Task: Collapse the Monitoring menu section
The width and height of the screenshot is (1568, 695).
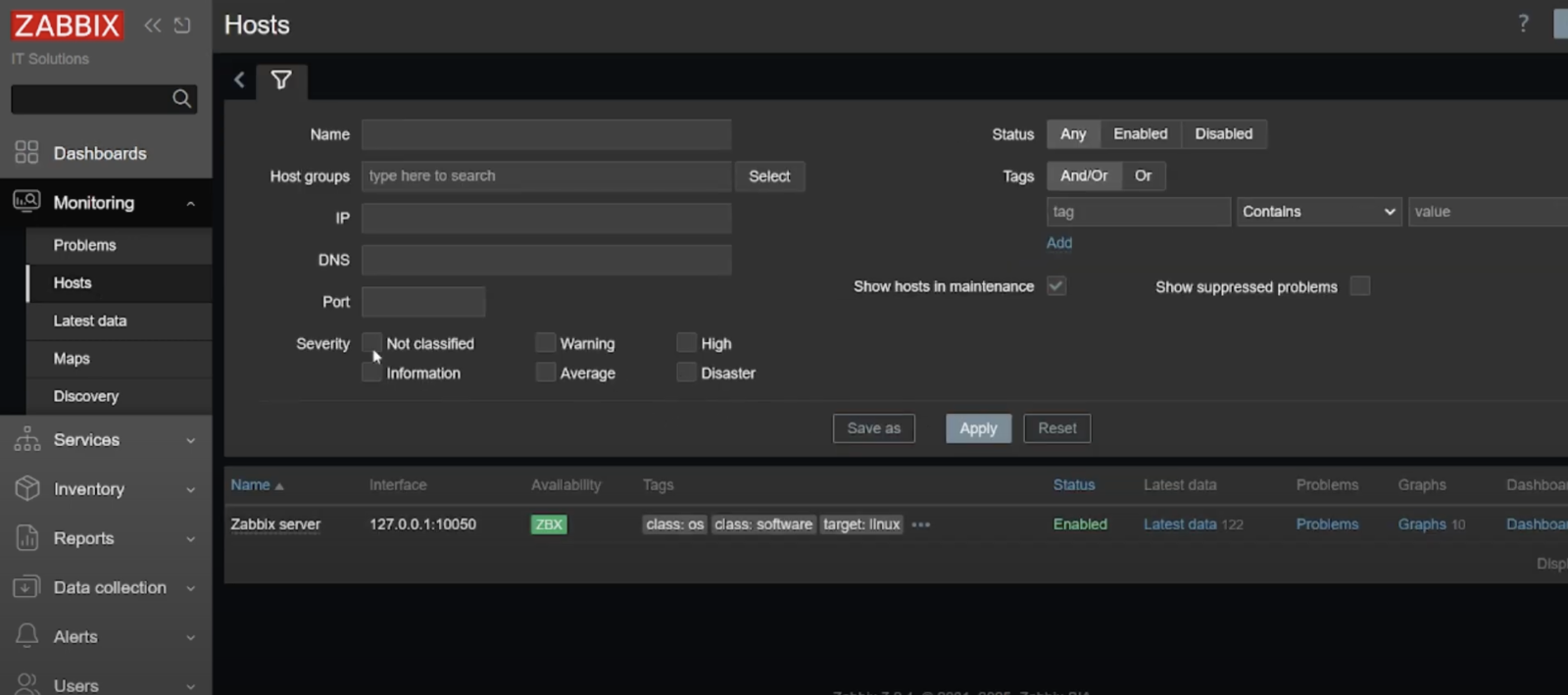Action: [191, 203]
